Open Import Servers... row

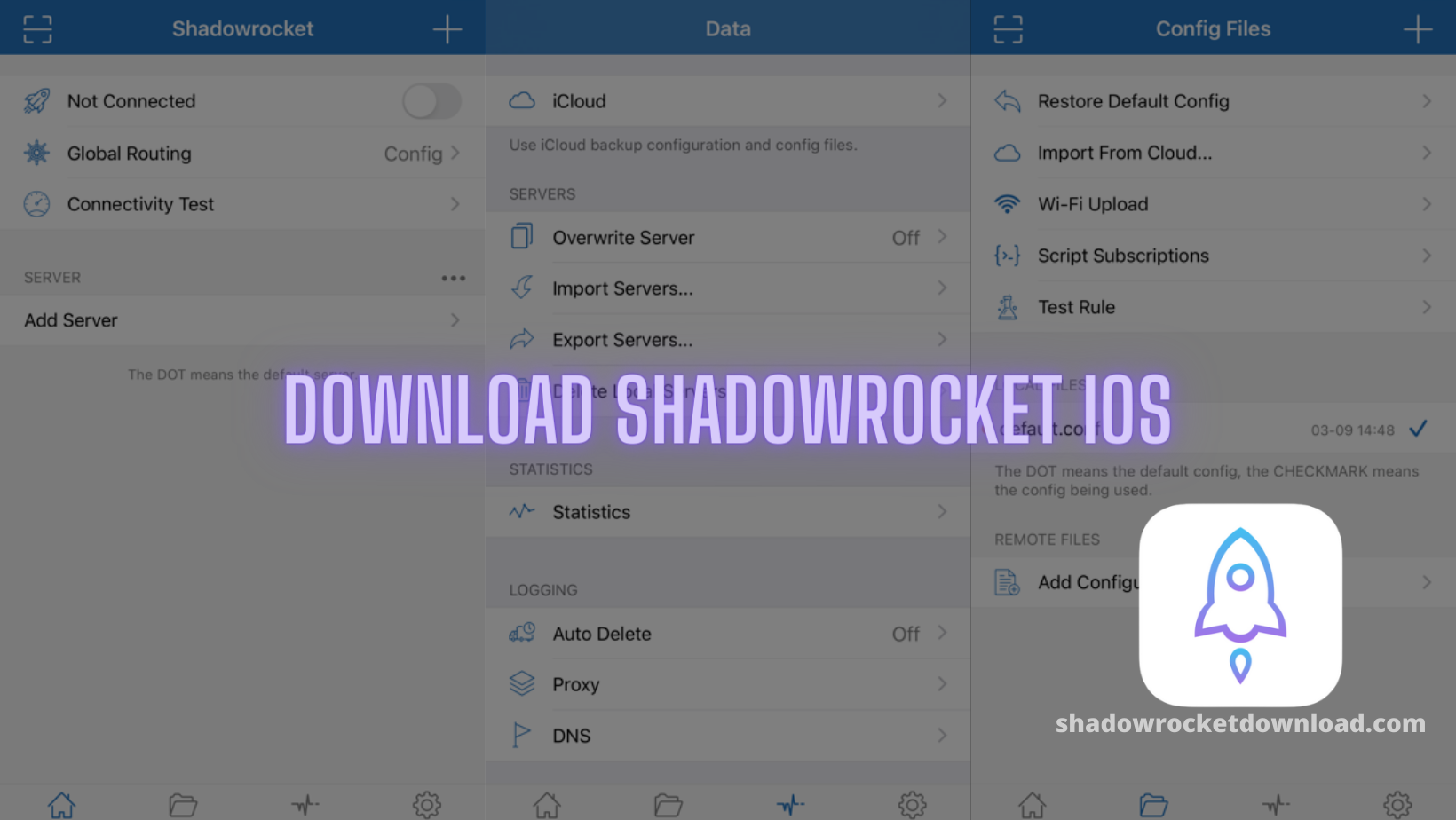pos(728,288)
